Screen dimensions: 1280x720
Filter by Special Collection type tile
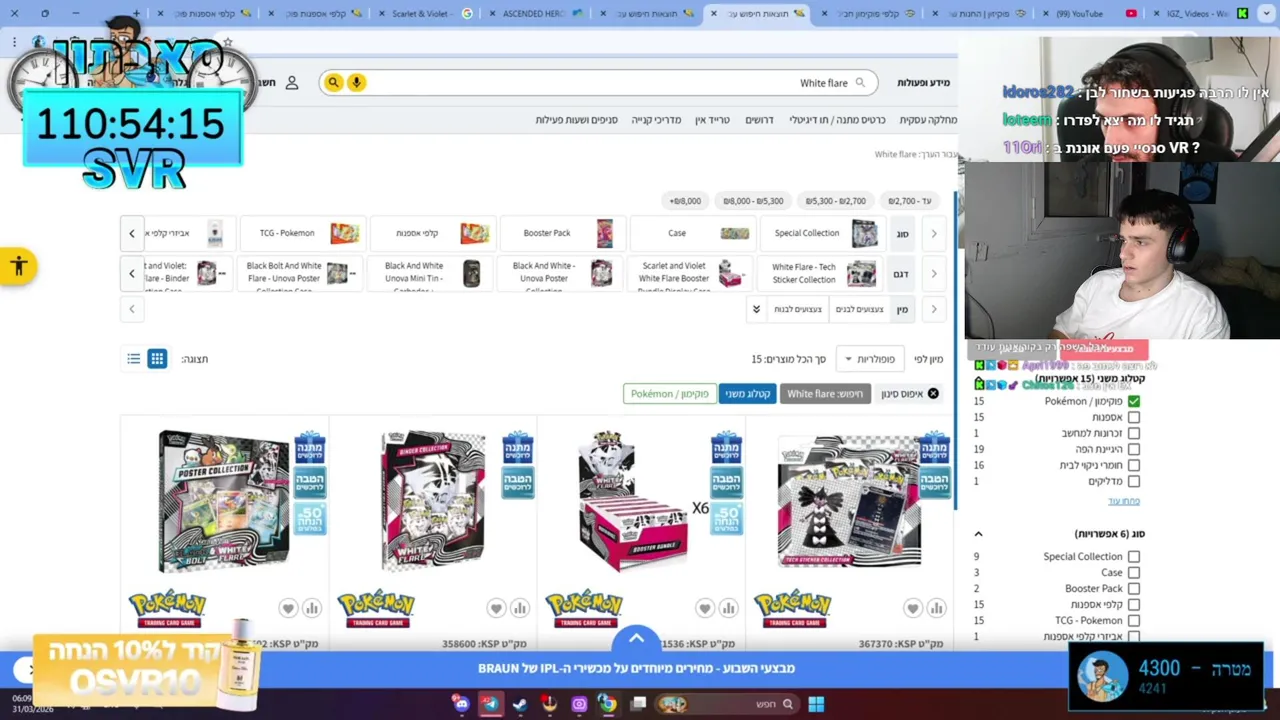pos(824,233)
